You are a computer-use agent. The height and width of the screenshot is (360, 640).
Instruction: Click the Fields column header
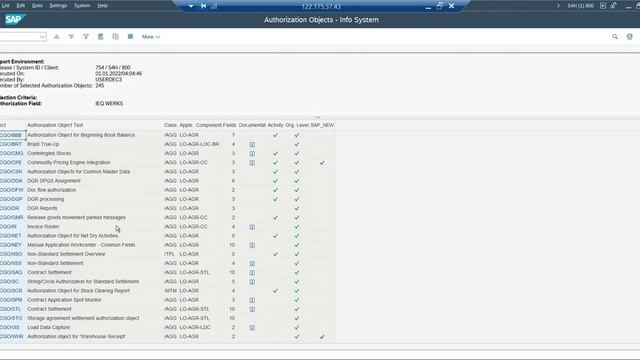click(x=229, y=125)
